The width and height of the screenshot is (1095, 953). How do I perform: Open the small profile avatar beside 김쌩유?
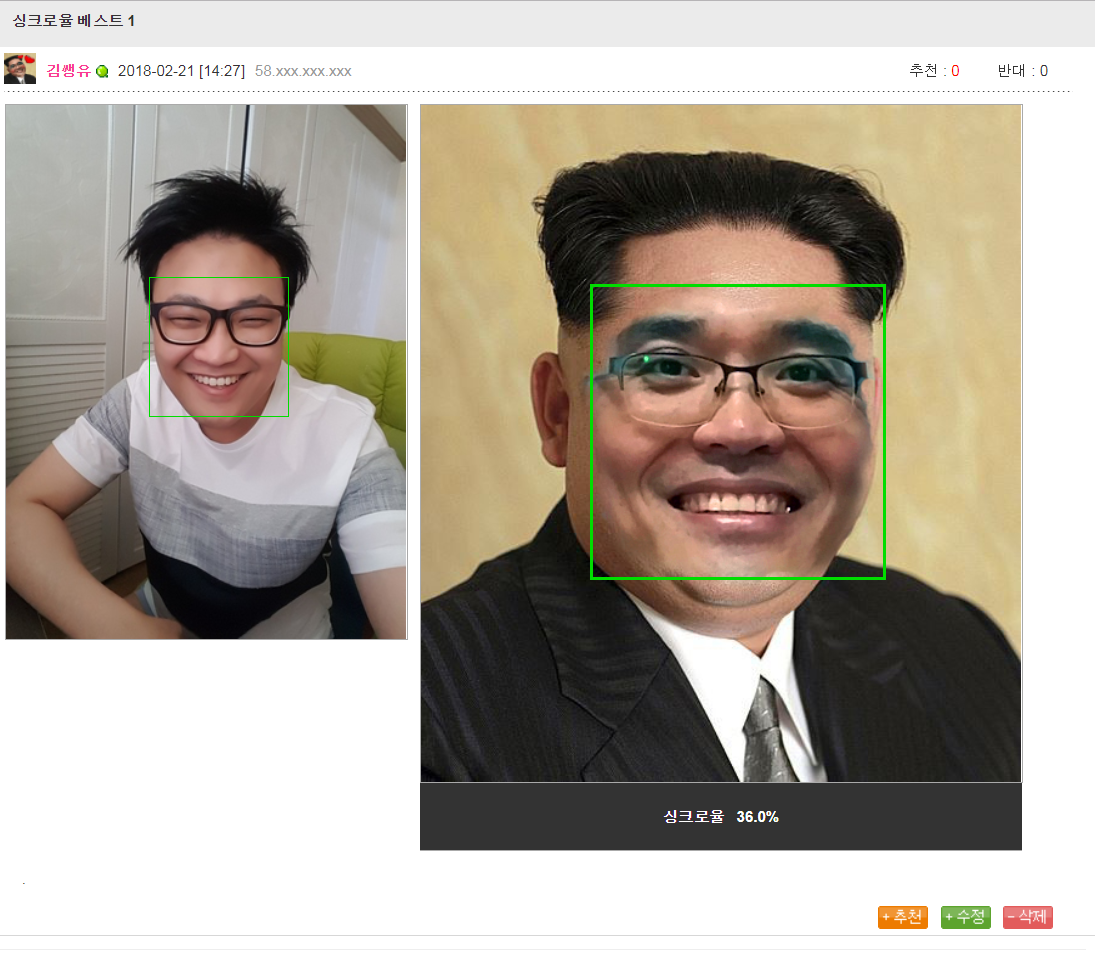click(x=20, y=69)
